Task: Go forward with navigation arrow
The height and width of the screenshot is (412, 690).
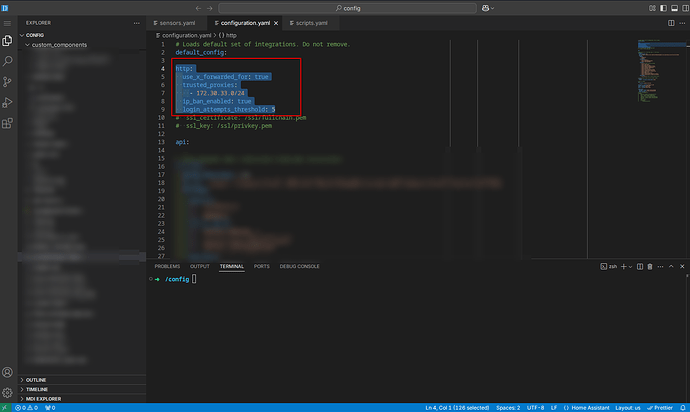Action: point(210,8)
